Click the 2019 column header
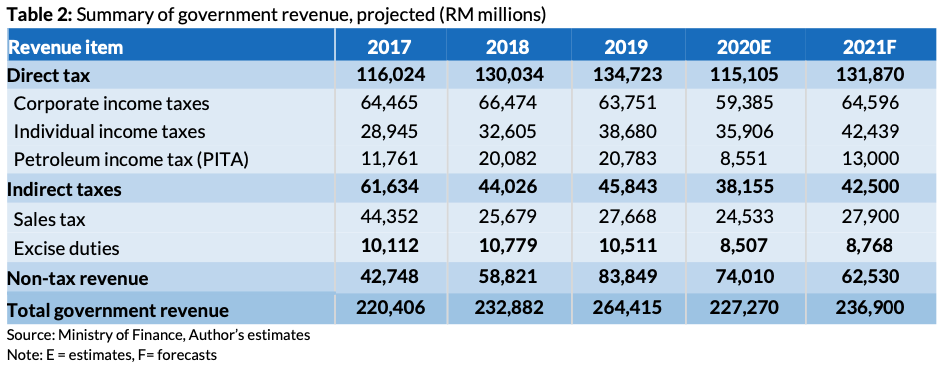 point(628,47)
